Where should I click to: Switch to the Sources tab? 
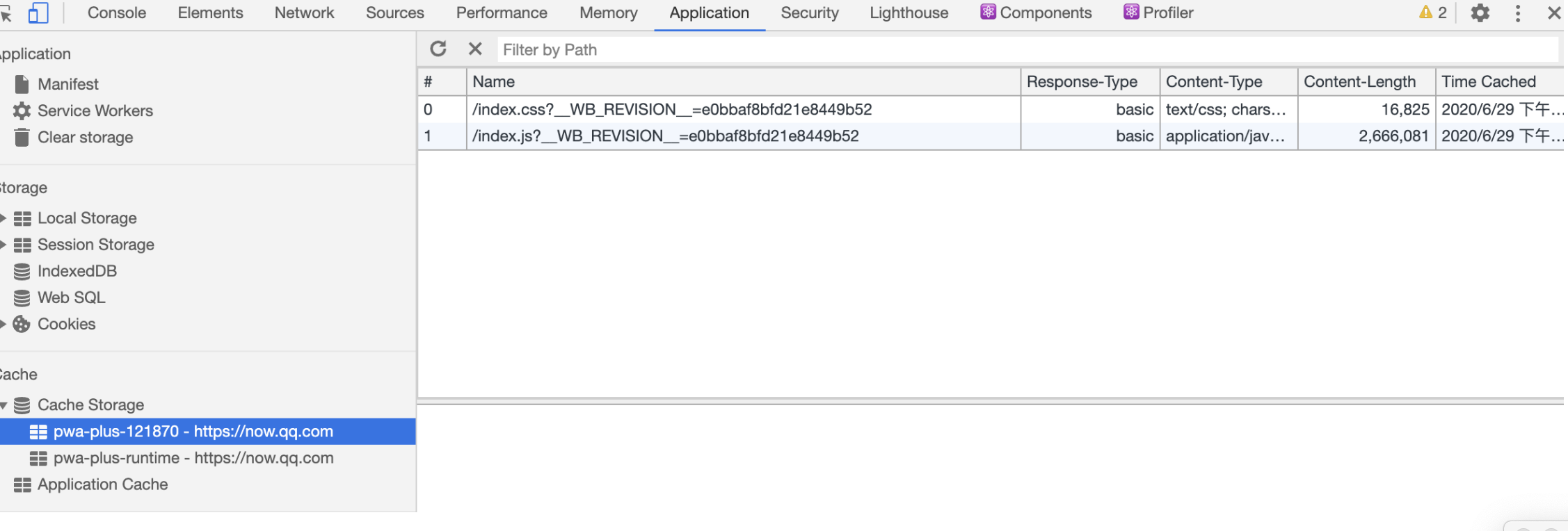[395, 13]
